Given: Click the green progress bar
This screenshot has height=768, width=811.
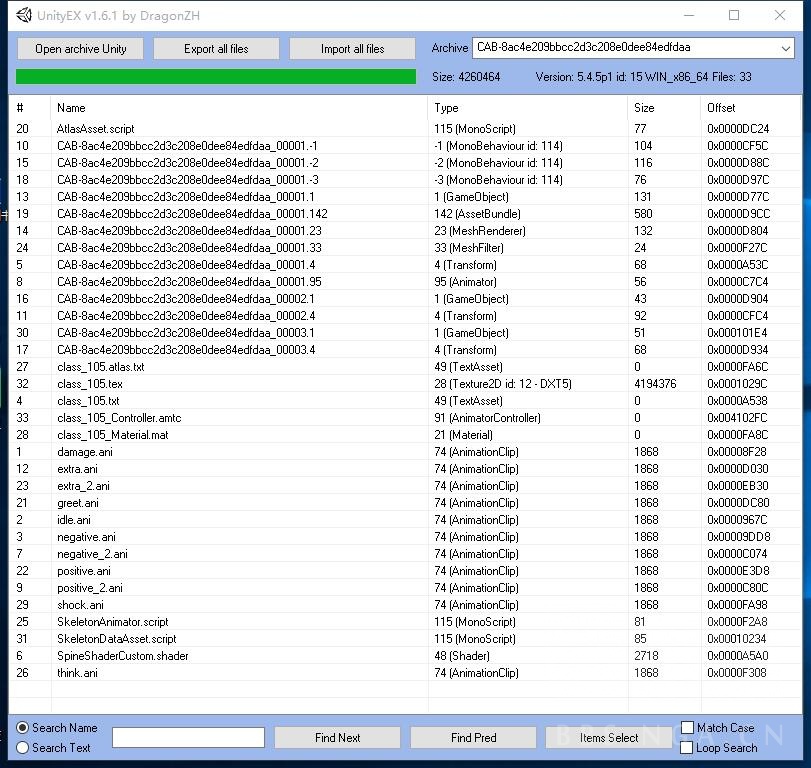Looking at the screenshot, I should tap(215, 77).
